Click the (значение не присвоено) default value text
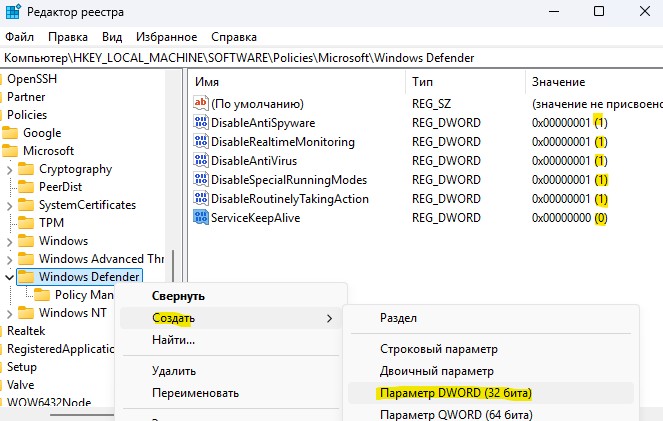The width and height of the screenshot is (663, 421). 597,104
